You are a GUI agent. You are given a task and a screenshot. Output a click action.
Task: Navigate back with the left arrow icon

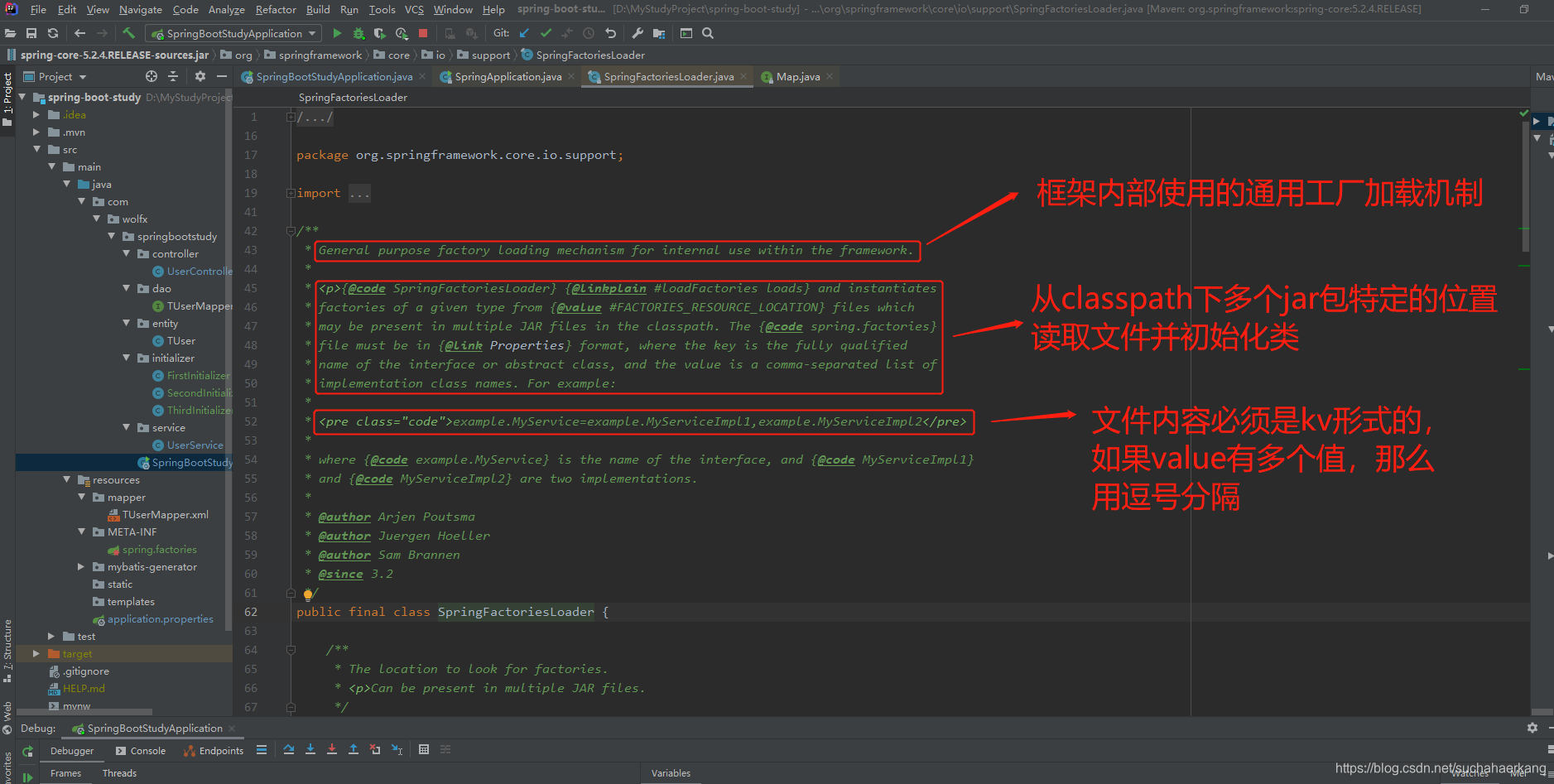(x=79, y=33)
